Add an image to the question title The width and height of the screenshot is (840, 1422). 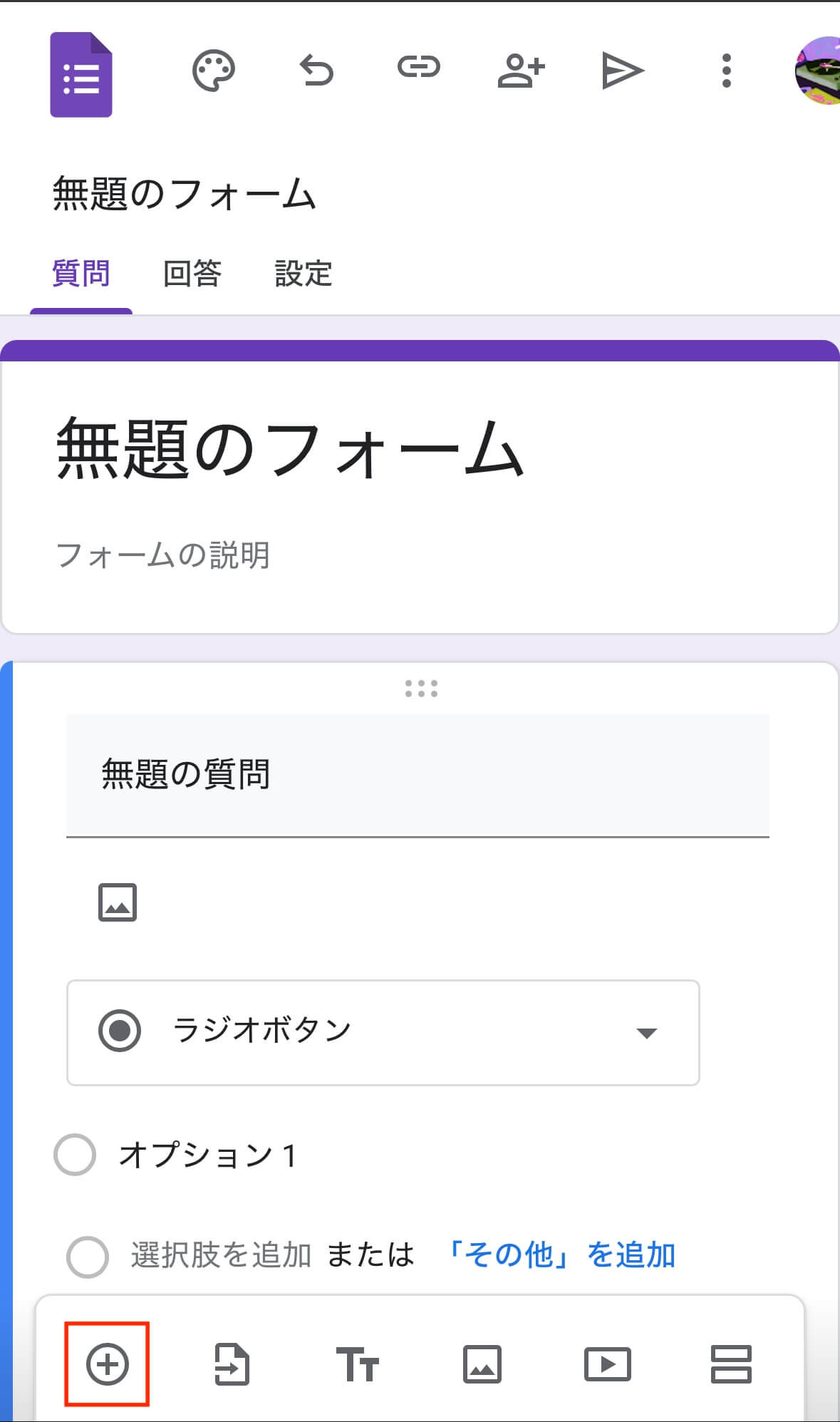tap(118, 903)
